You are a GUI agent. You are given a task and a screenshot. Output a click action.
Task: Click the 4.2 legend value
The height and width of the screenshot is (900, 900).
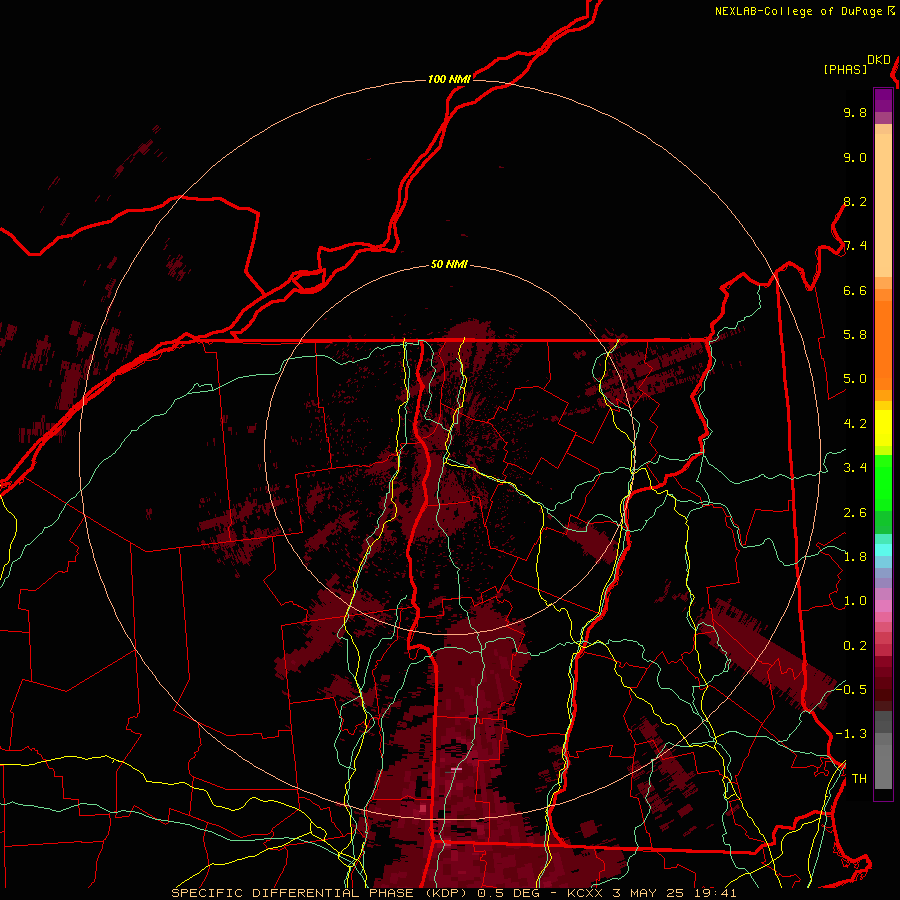tap(855, 424)
